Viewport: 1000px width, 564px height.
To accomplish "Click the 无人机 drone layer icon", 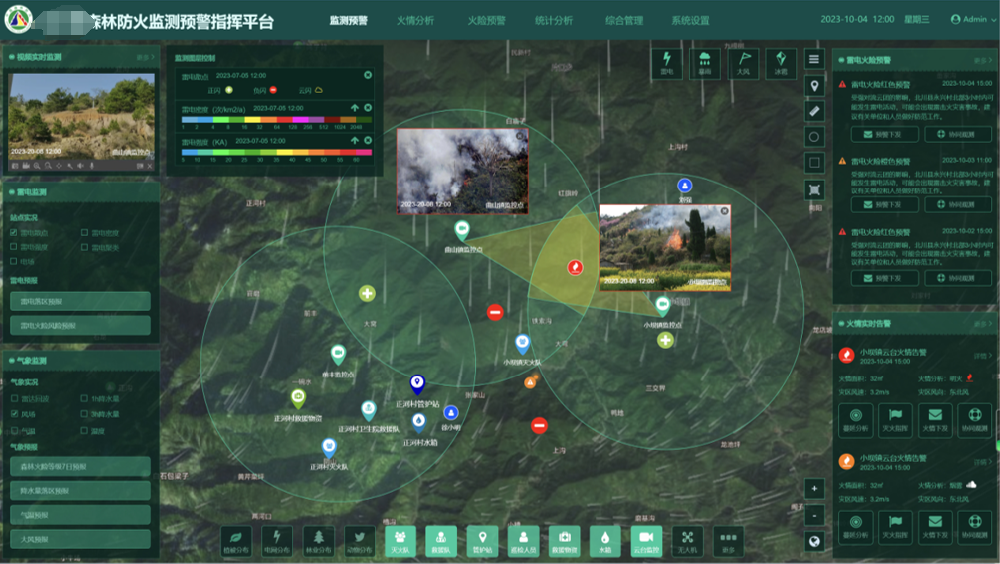I will coord(686,540).
